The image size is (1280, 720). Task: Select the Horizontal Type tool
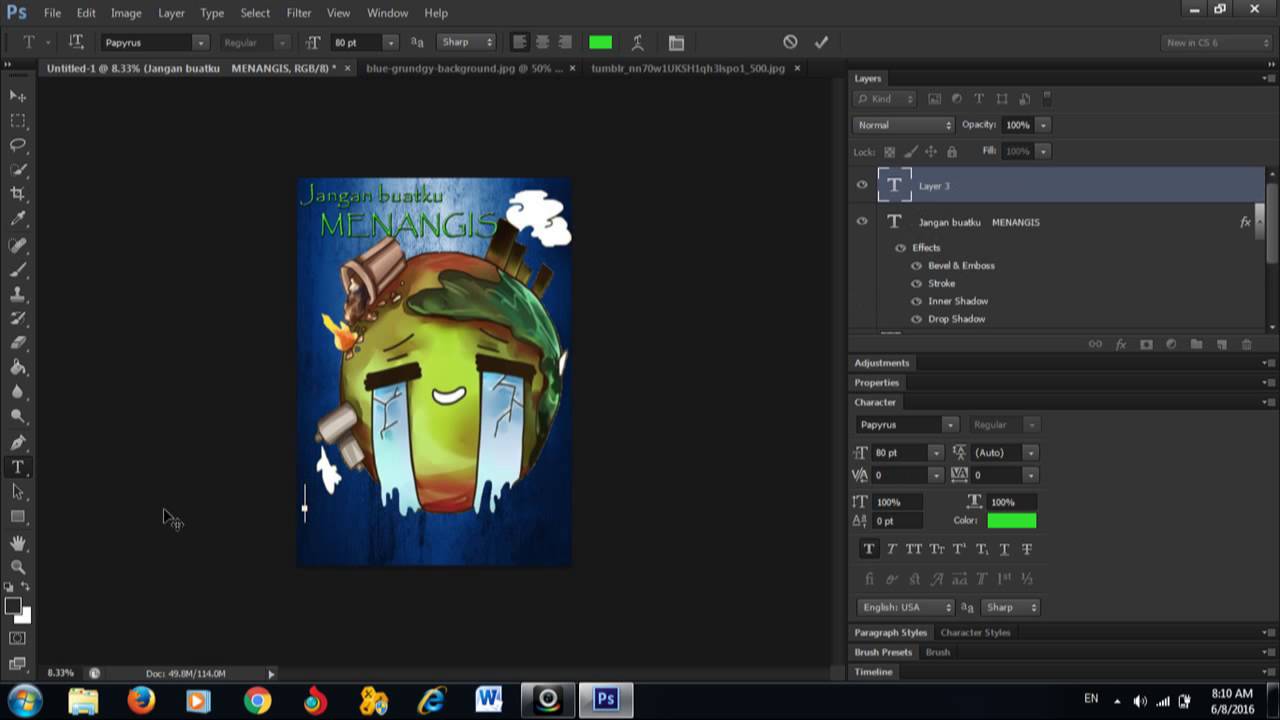tap(18, 467)
